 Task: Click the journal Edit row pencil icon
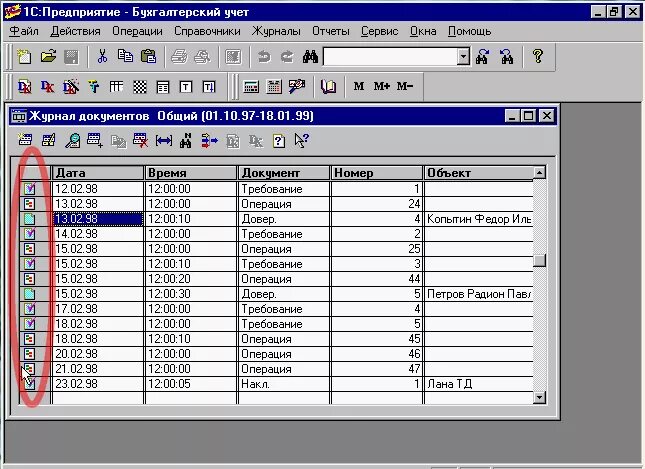[49, 140]
